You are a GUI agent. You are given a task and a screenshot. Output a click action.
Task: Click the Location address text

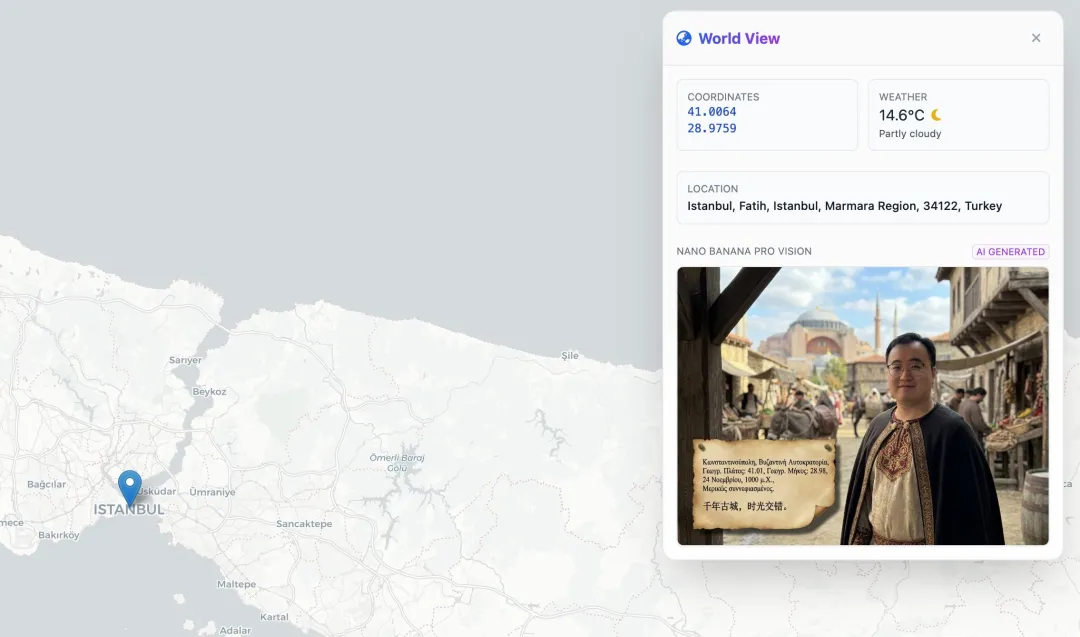pyautogui.click(x=844, y=206)
